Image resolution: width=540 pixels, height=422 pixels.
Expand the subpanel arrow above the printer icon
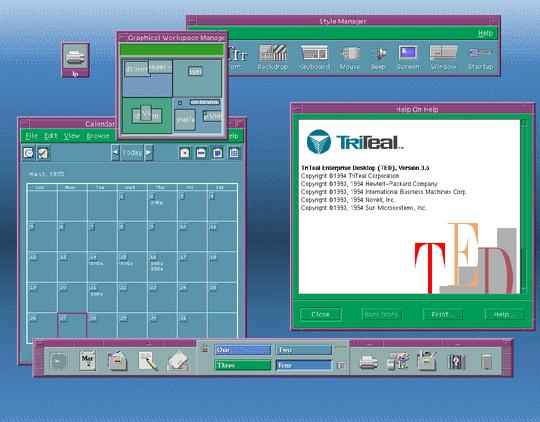coord(369,343)
